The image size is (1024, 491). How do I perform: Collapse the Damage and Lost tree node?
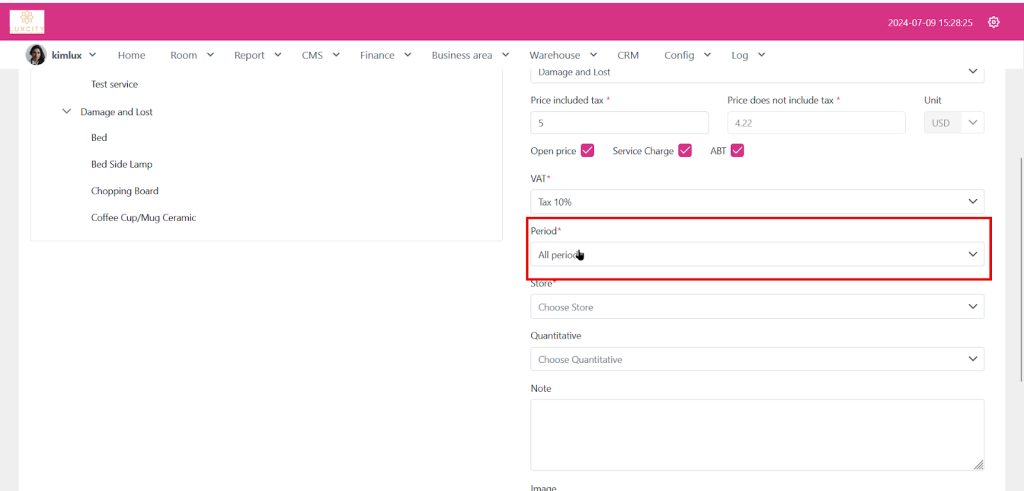[x=67, y=112]
